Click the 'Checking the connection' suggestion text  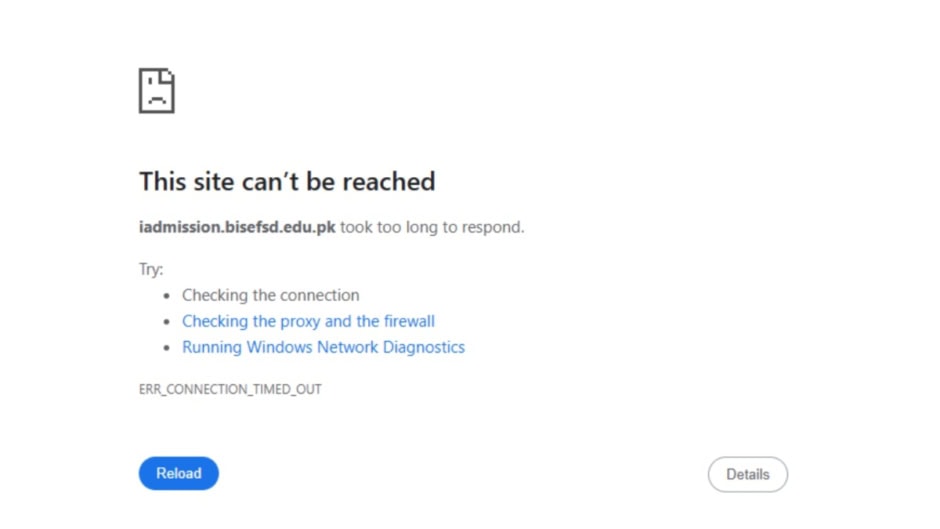pyautogui.click(x=270, y=295)
